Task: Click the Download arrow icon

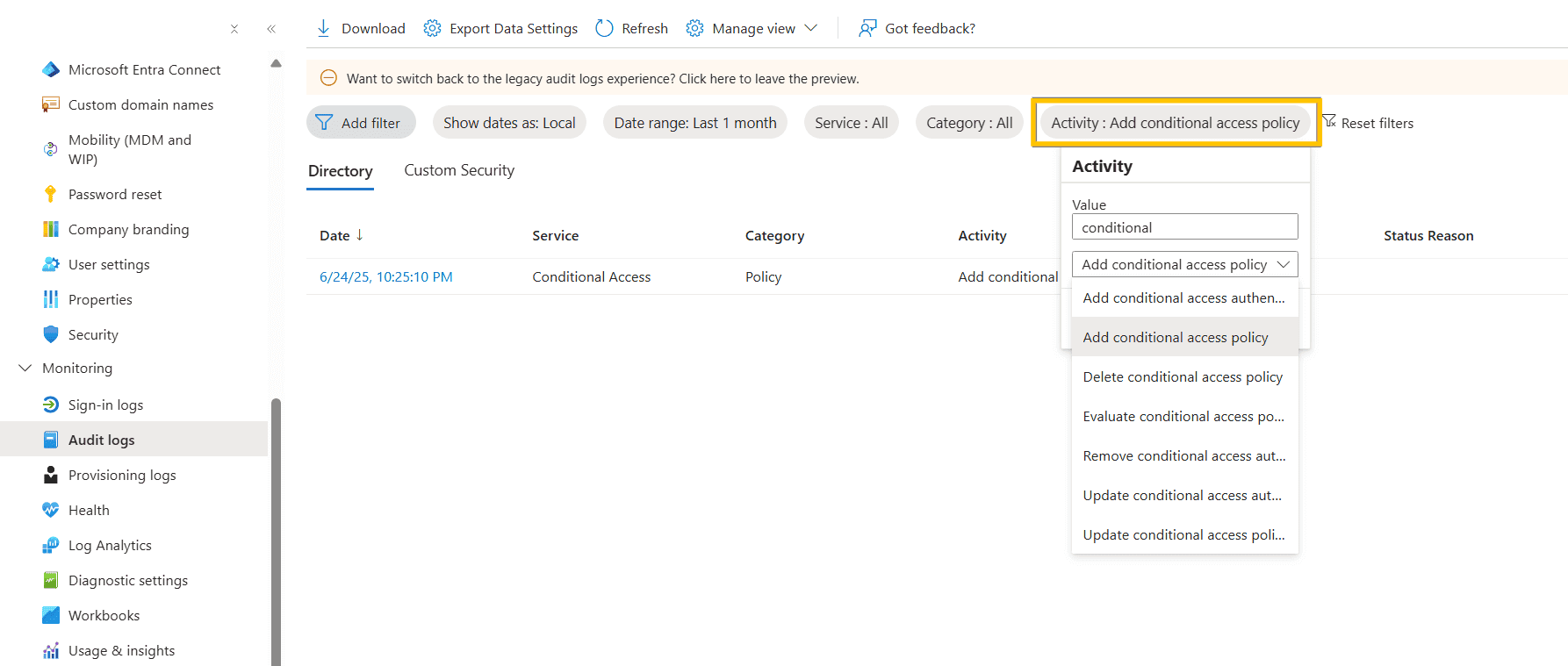Action: 323,28
